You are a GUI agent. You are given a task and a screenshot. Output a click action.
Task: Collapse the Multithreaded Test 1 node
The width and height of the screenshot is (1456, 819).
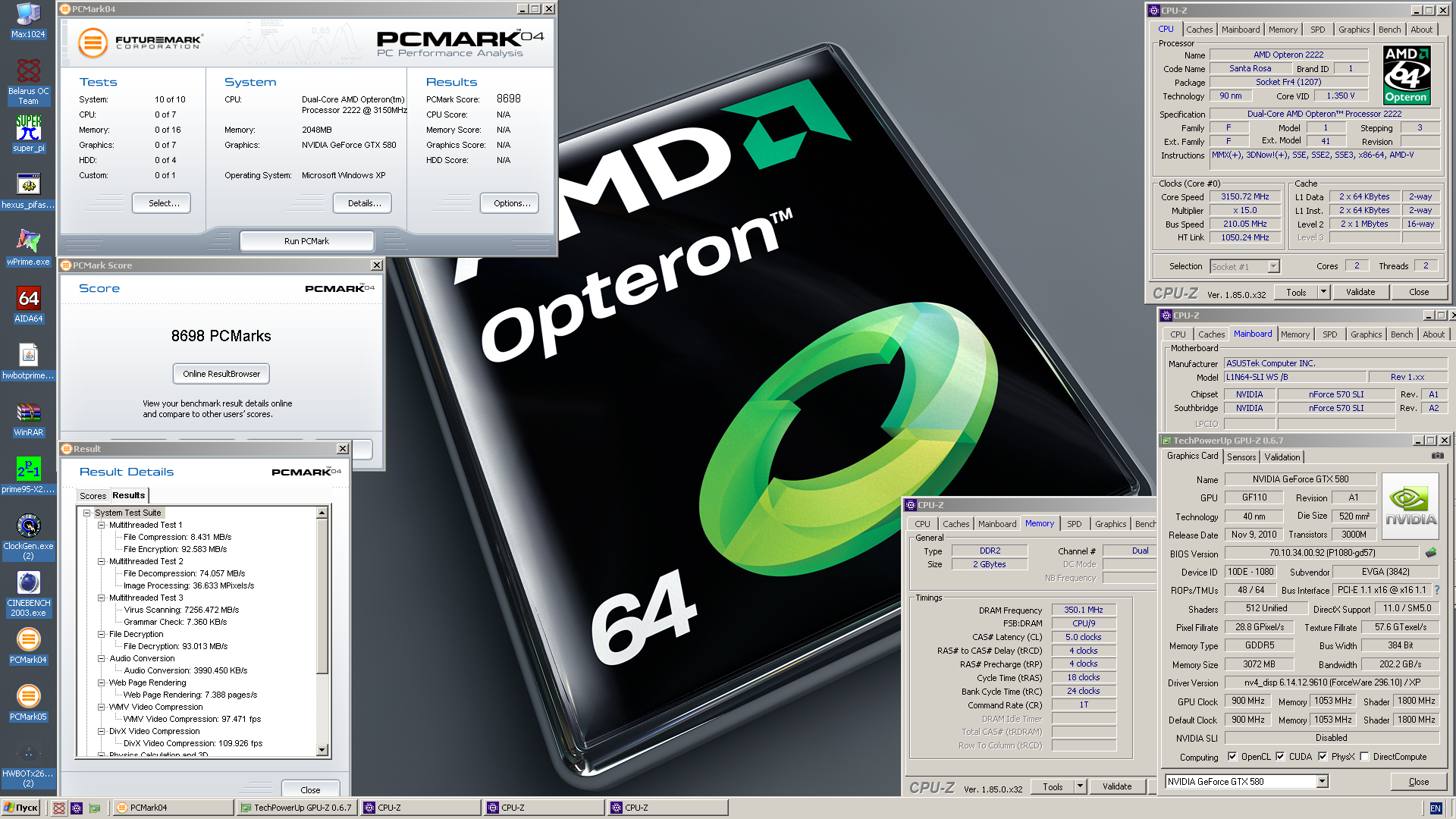101,525
